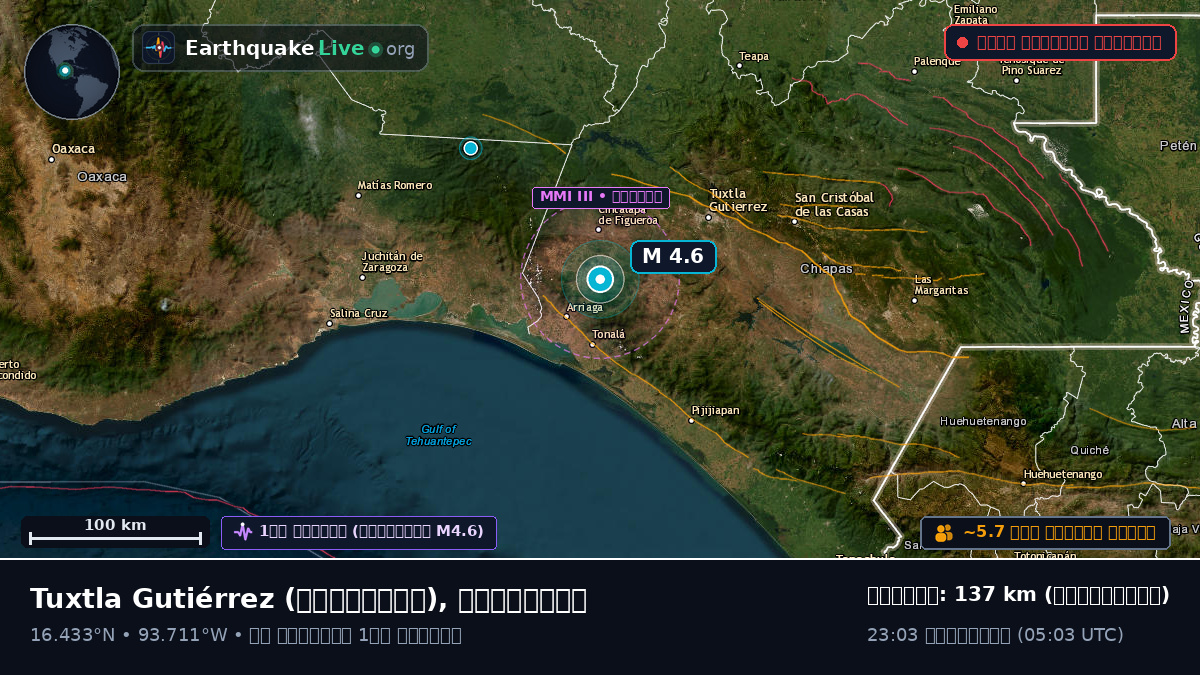Click the Gulf of Tehuantepec label
The image size is (1200, 675).
click(438, 435)
